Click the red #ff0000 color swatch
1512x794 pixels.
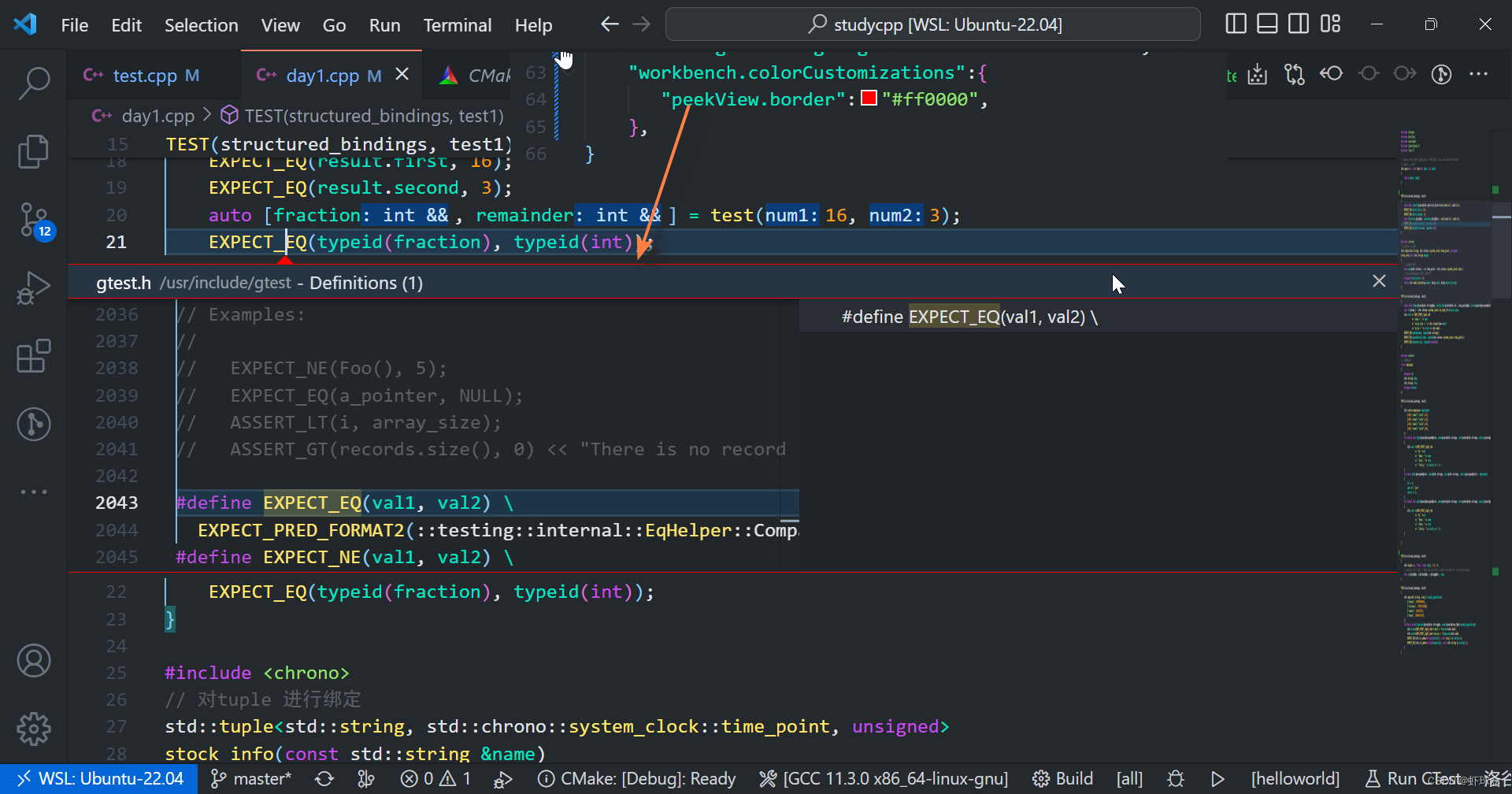pos(869,98)
